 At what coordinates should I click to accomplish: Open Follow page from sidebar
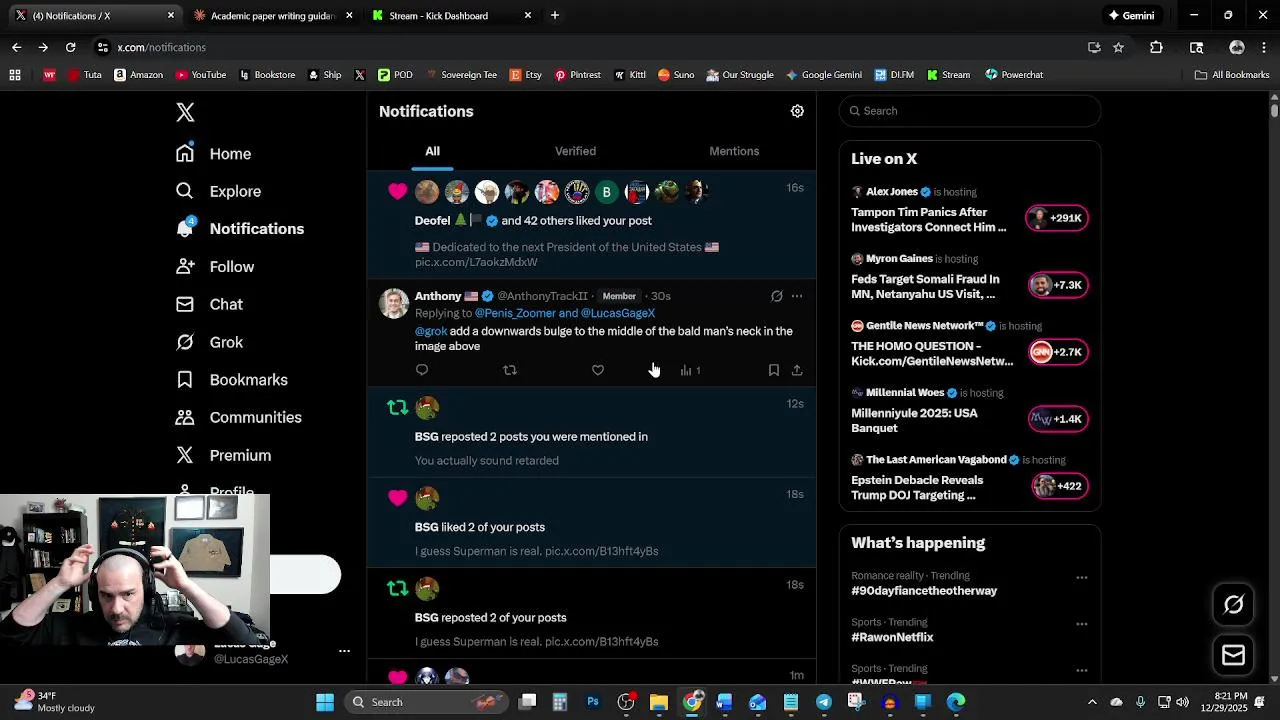click(216, 267)
